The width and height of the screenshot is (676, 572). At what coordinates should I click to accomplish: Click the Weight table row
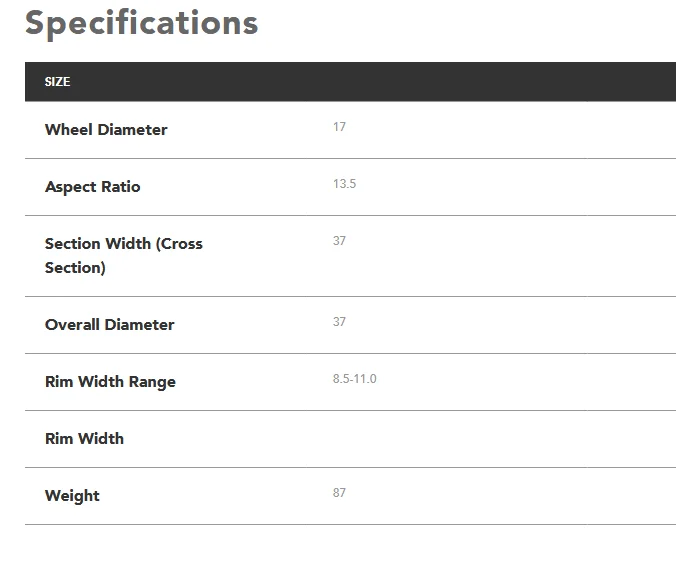(x=351, y=496)
